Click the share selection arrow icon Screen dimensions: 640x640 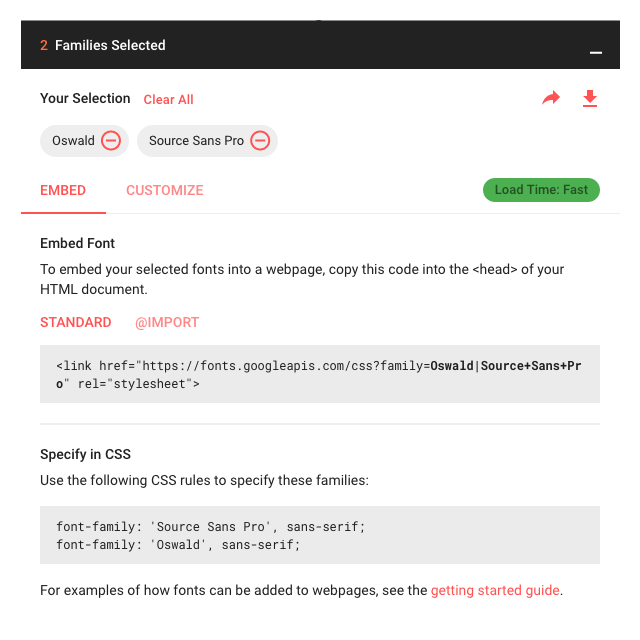tap(551, 98)
